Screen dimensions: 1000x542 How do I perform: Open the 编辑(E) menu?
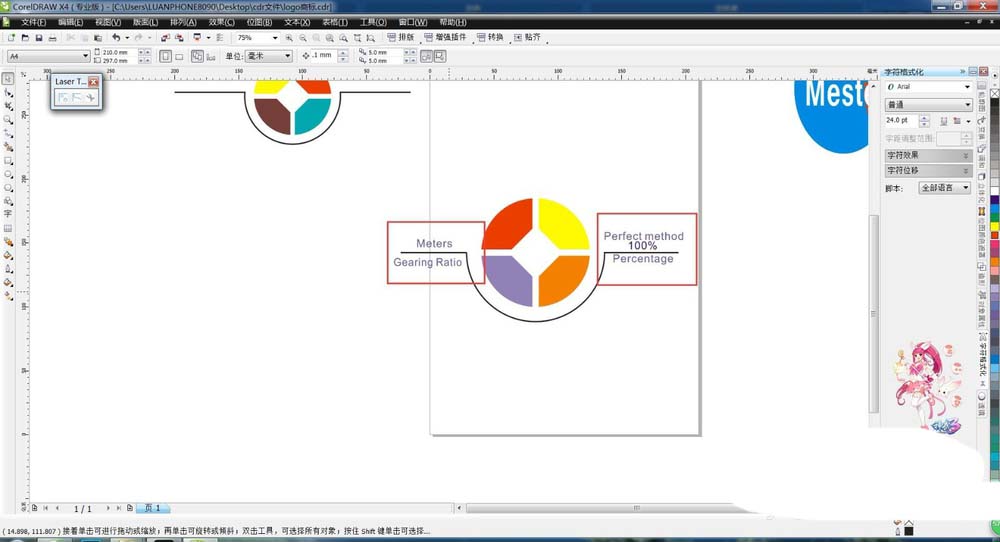click(70, 22)
